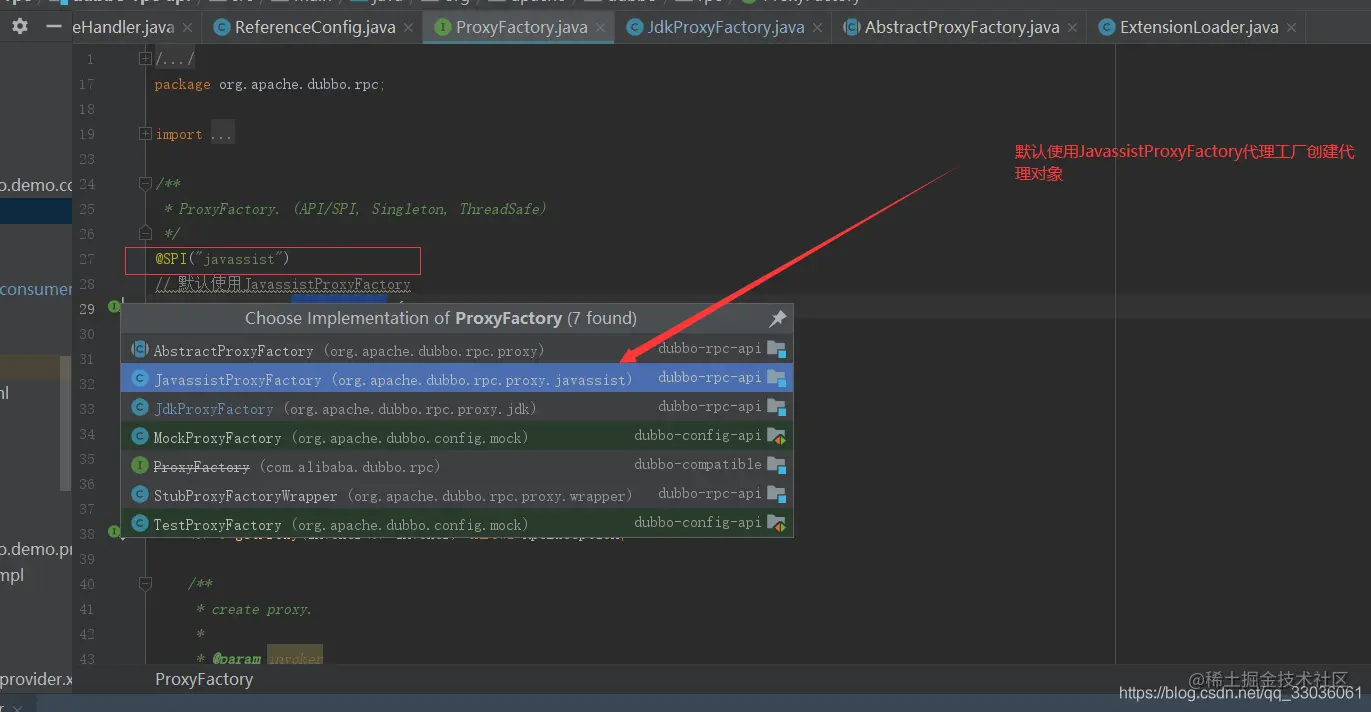Choose MockProxyFactory implementation from the list

point(457,437)
